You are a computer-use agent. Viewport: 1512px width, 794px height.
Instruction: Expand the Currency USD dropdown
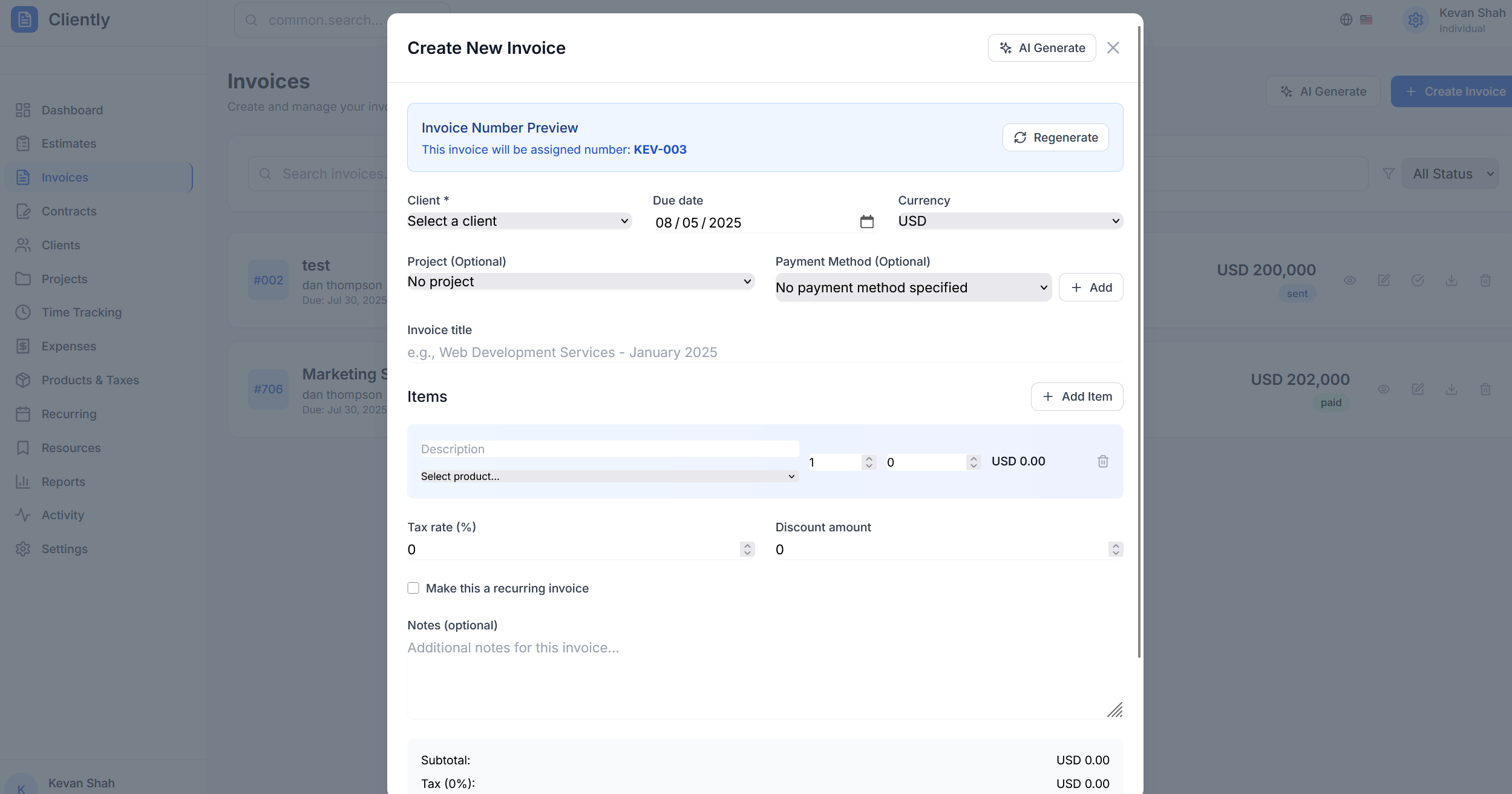1010,221
